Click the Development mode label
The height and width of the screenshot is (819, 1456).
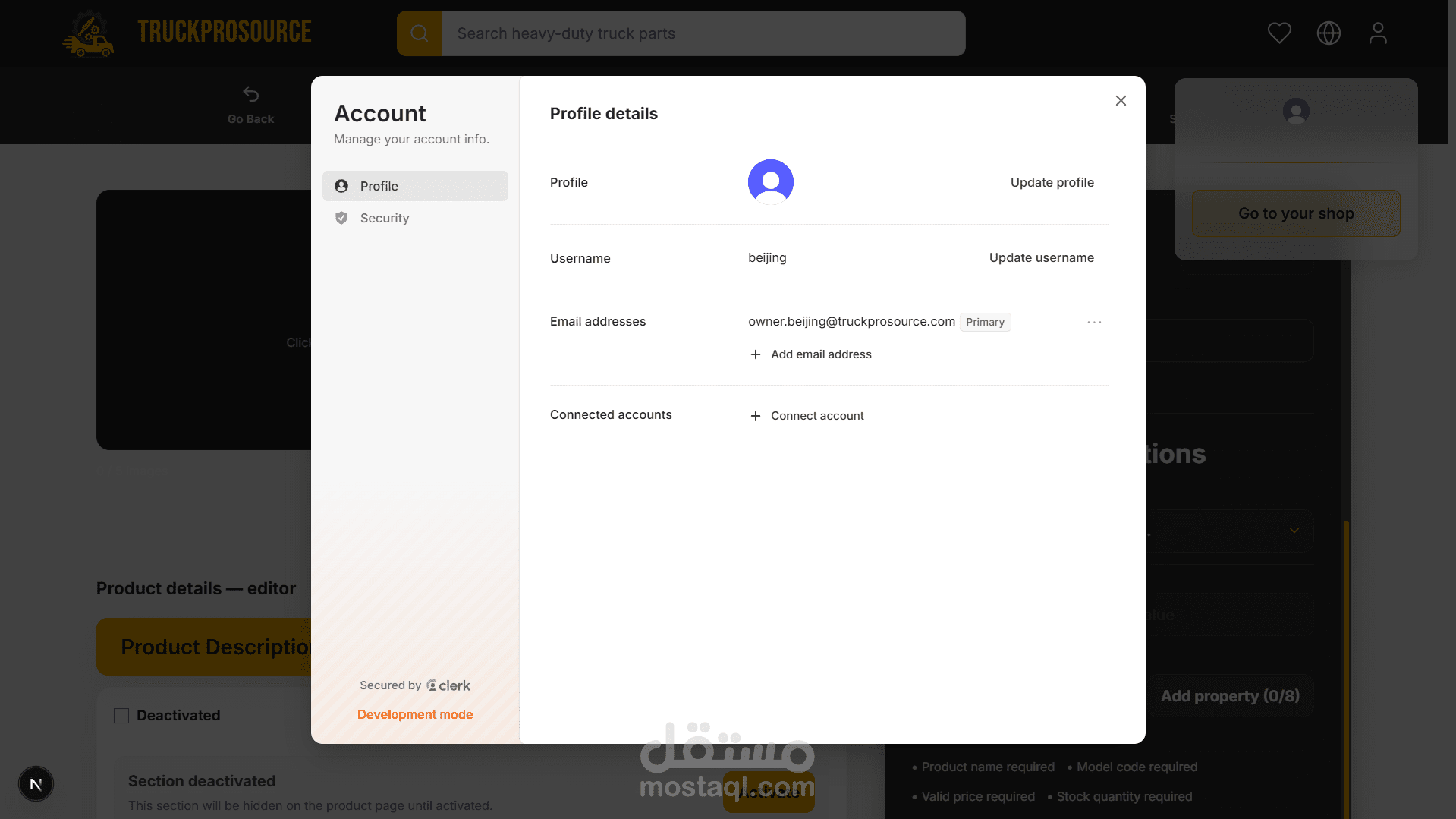[x=415, y=714]
